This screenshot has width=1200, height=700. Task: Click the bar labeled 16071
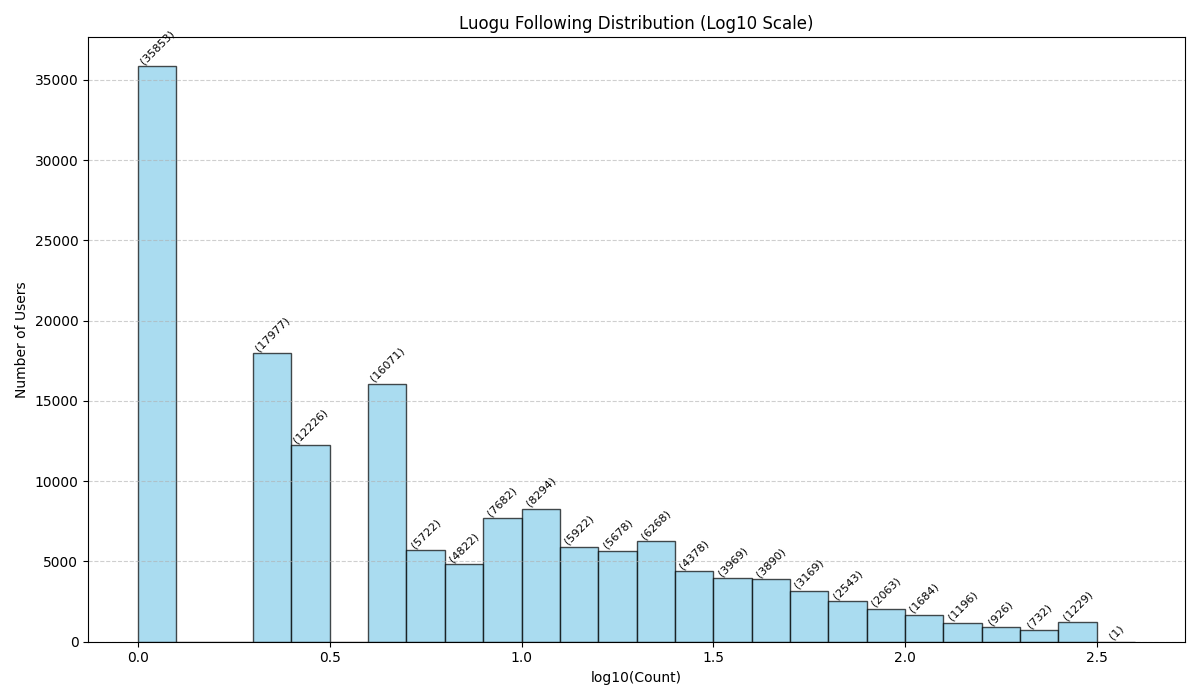pos(387,513)
